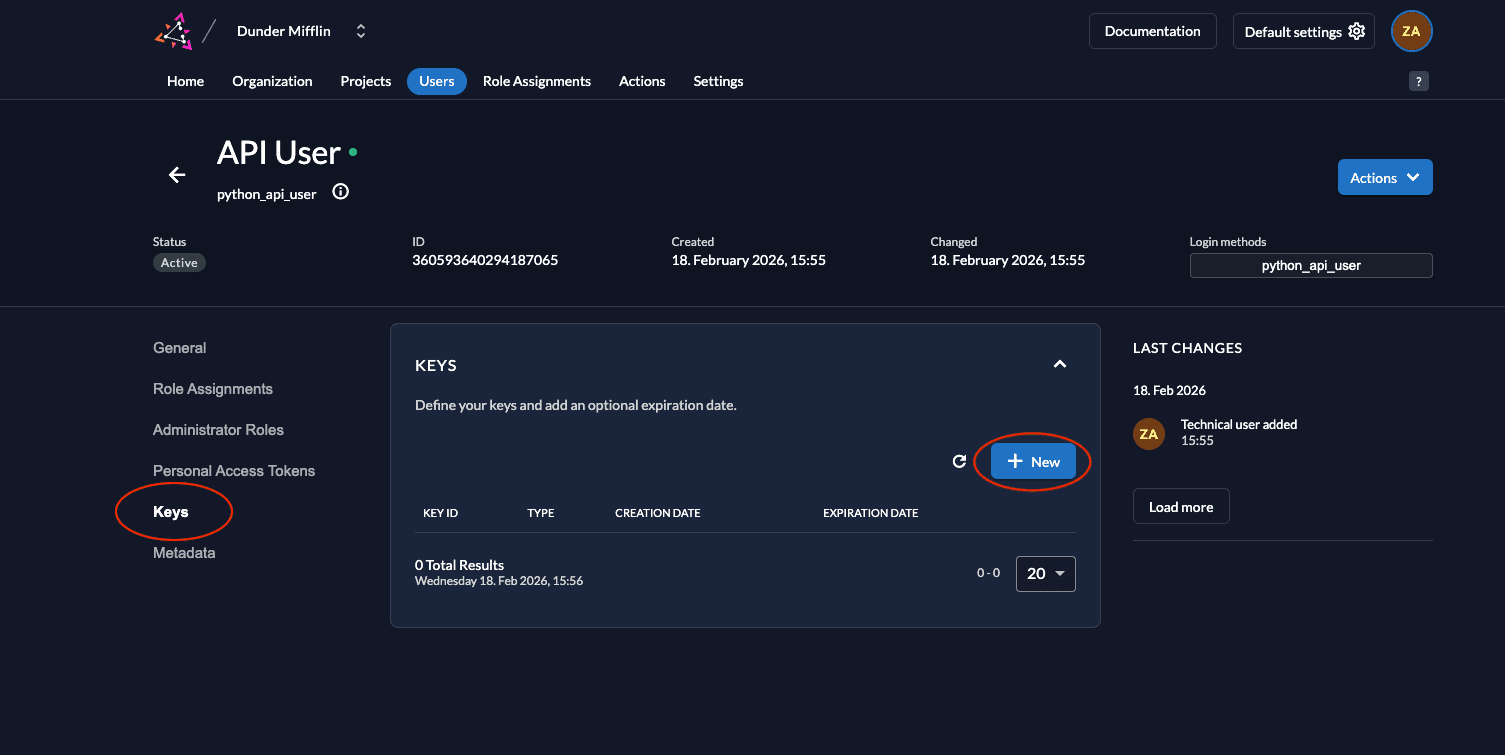Click the ZA avatar in Last Changes
Viewport: 1505px width, 755px height.
pos(1149,433)
